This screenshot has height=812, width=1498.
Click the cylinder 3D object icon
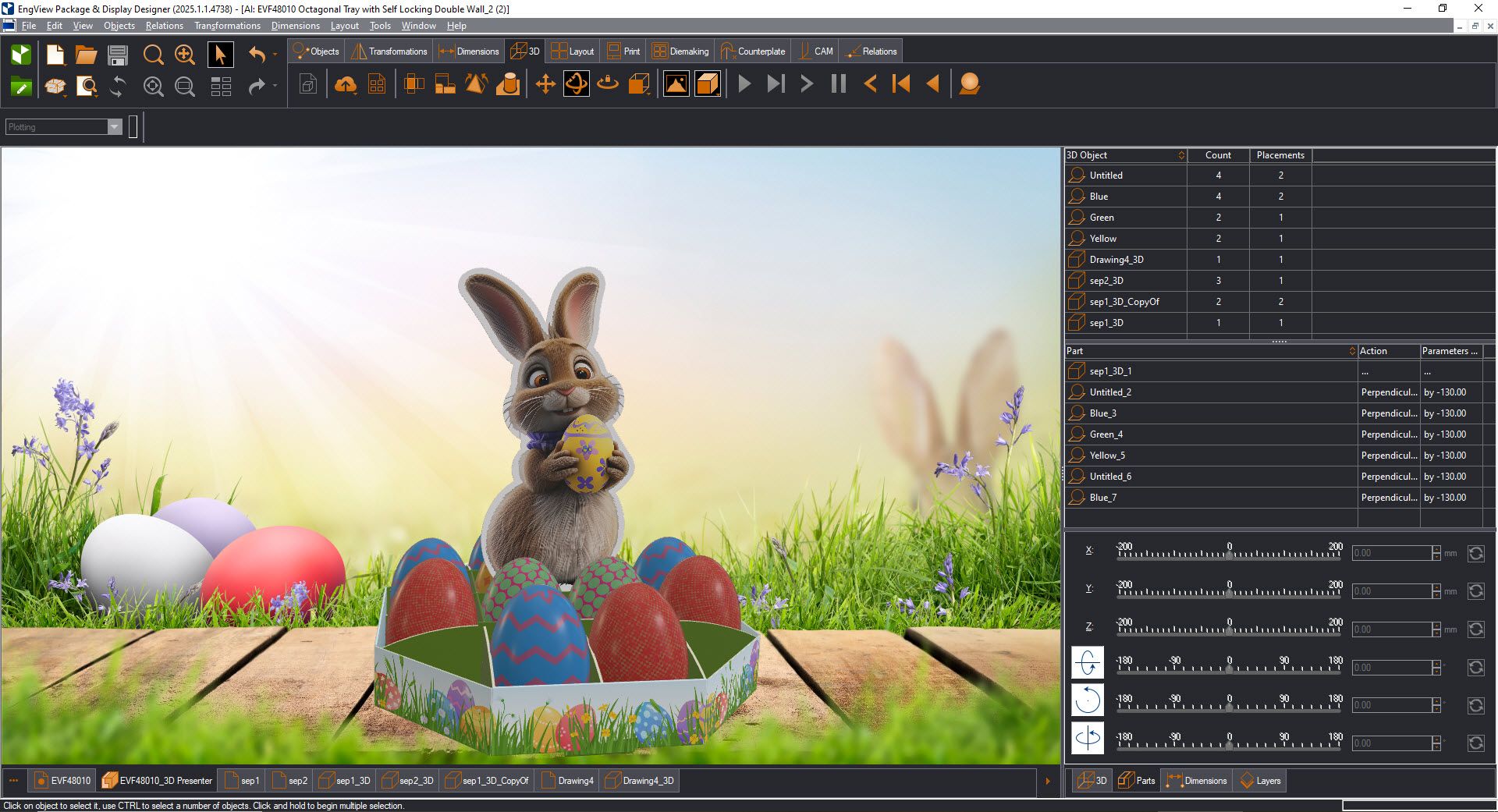tap(508, 84)
